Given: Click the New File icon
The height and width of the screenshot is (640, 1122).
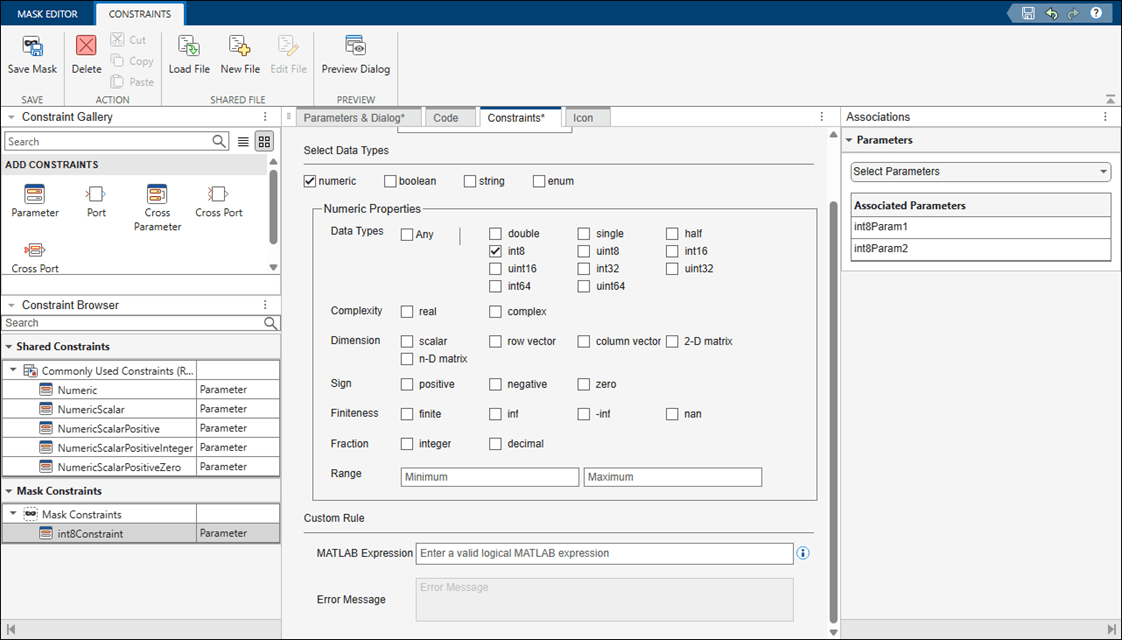Looking at the screenshot, I should [x=240, y=47].
